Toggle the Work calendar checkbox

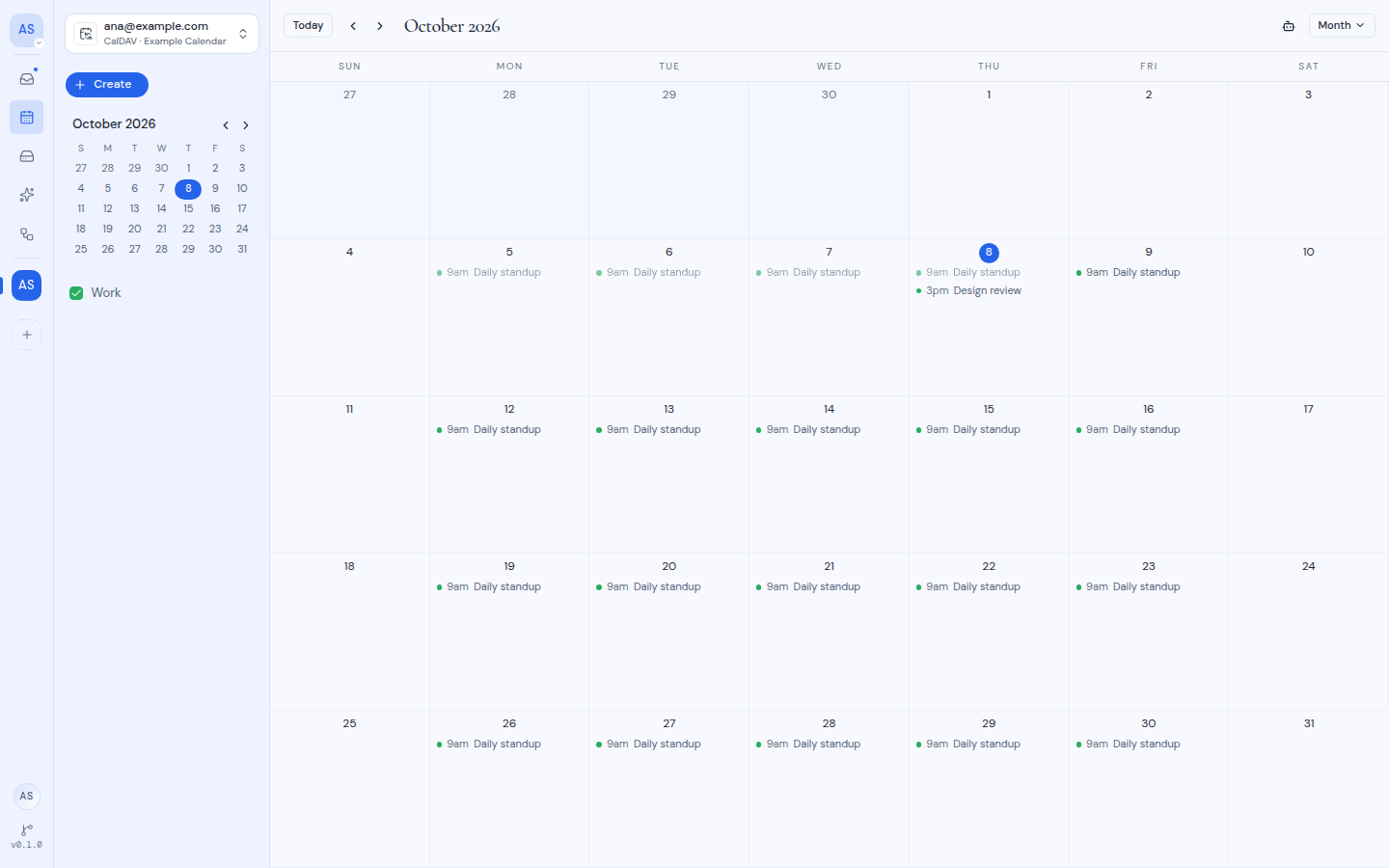coord(76,293)
